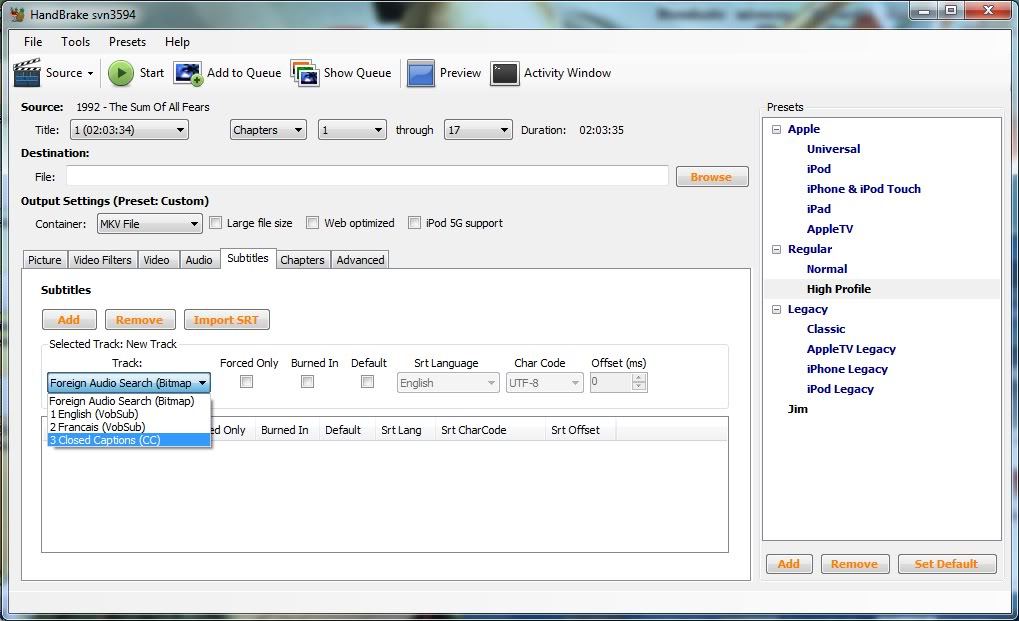Open the Help menu
Screen dimensions: 1019x621
[177, 42]
